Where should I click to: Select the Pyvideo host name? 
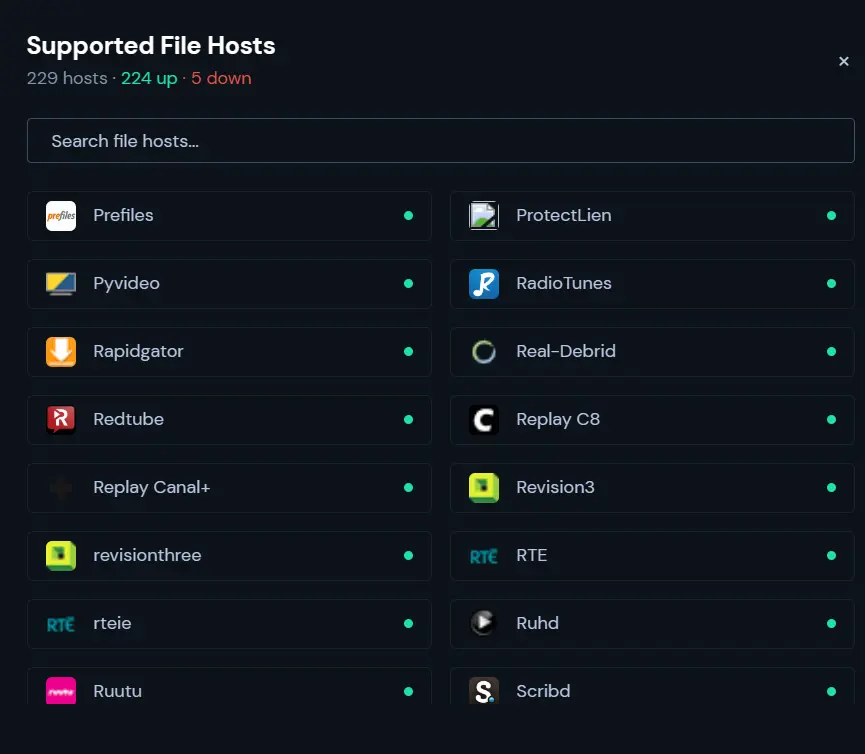126,284
